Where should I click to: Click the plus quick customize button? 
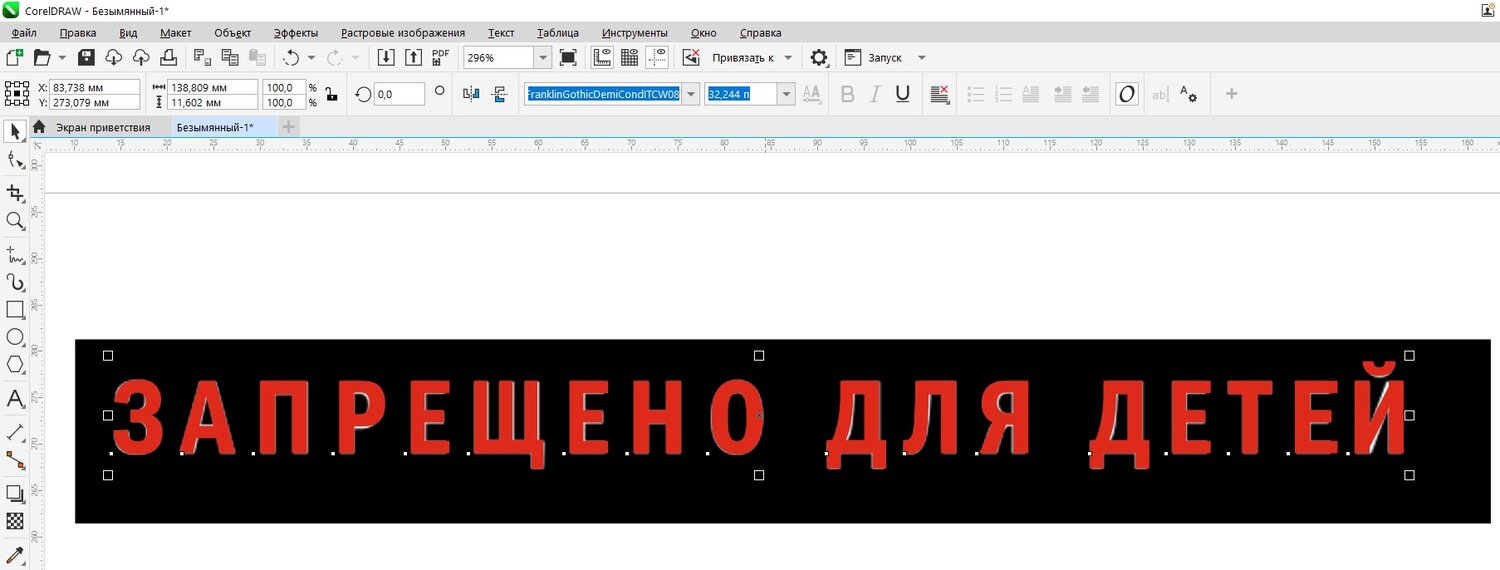[x=1232, y=94]
